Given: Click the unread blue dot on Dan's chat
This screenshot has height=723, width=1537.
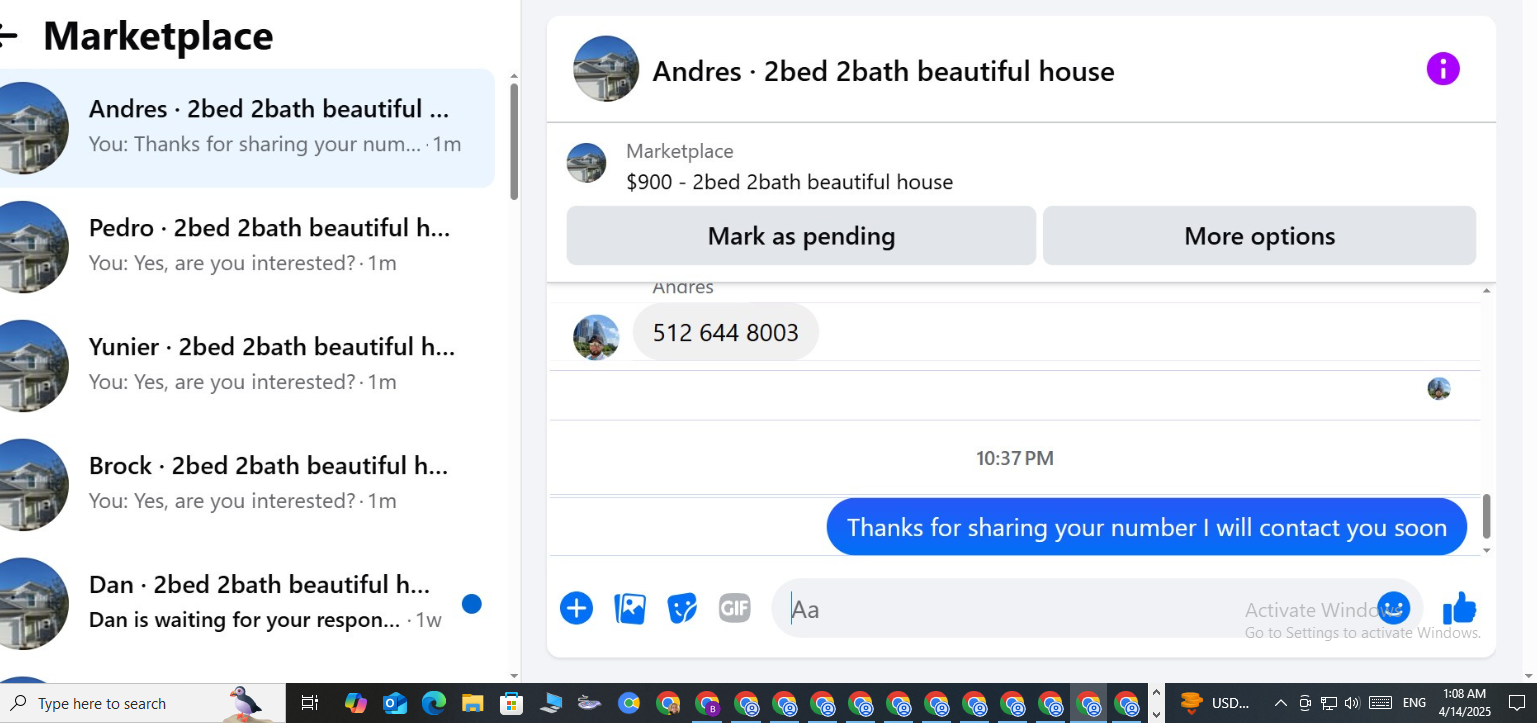Looking at the screenshot, I should click(x=472, y=603).
